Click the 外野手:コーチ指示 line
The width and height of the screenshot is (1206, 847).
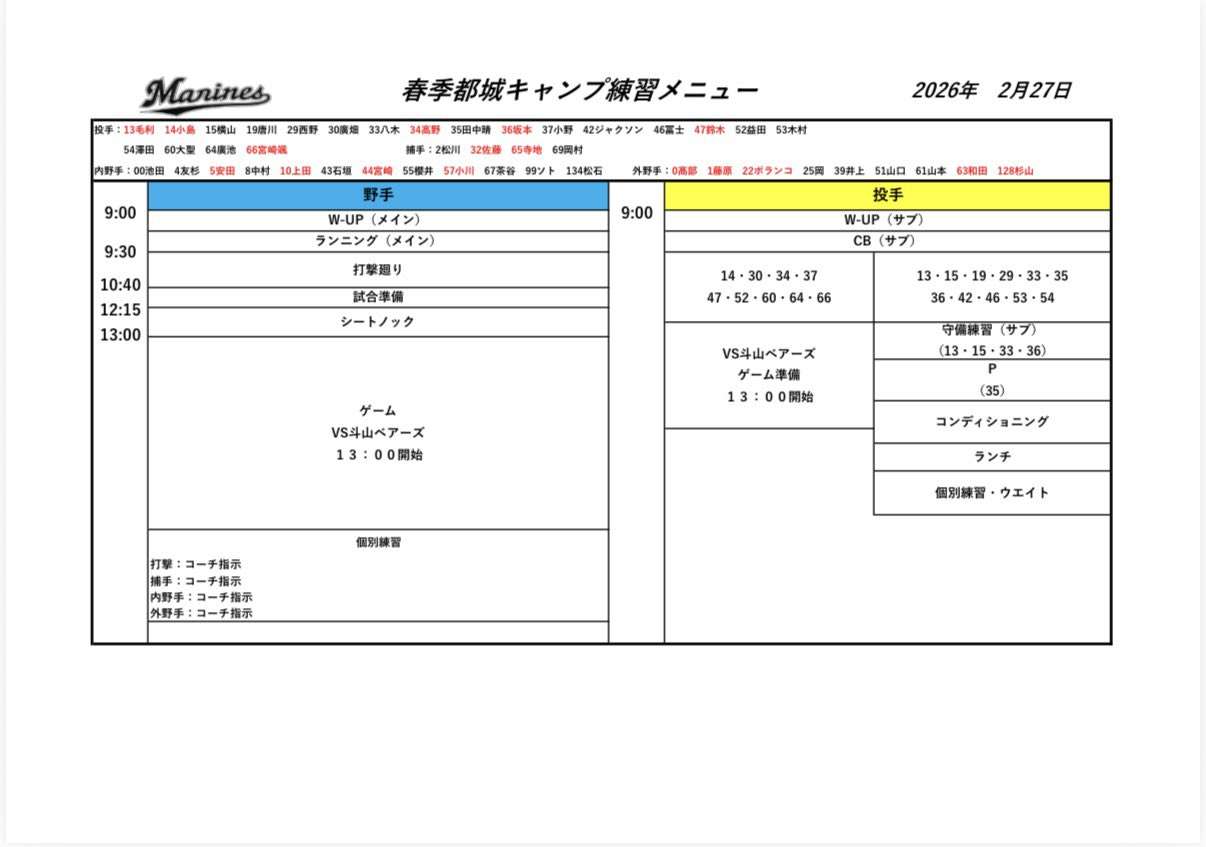(x=201, y=613)
